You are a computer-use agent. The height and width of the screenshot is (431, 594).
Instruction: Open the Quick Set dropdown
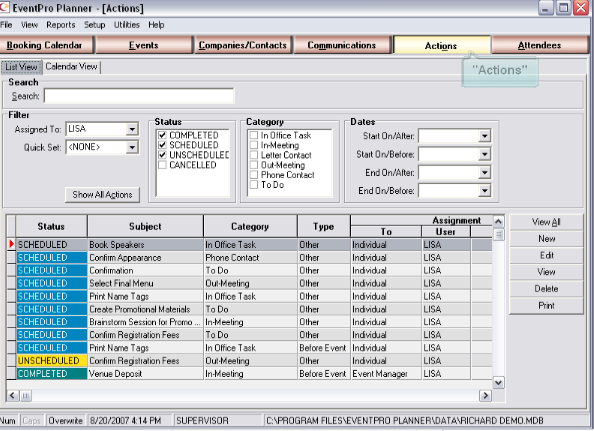click(x=132, y=147)
